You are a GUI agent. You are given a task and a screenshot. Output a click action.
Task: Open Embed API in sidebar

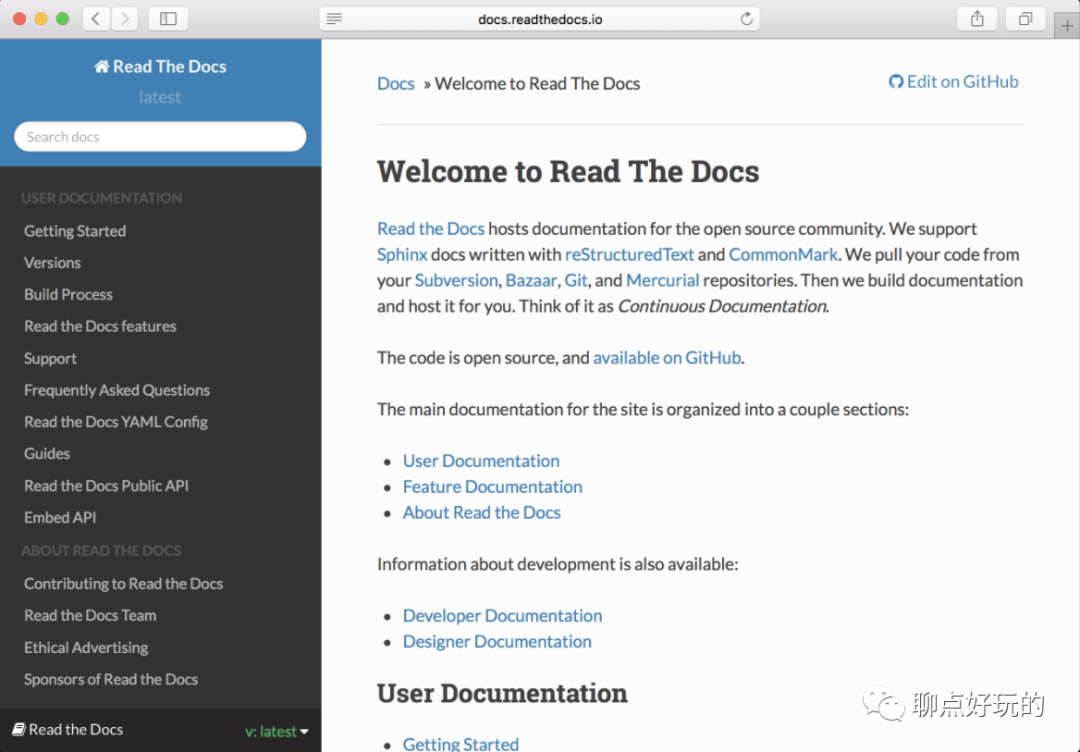[x=60, y=517]
